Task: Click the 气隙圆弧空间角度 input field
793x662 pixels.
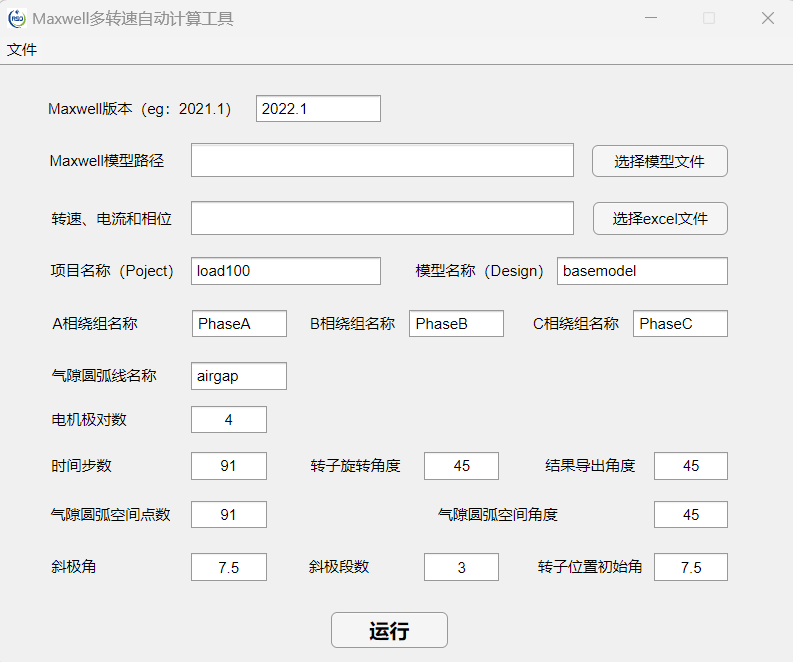Action: coord(690,515)
